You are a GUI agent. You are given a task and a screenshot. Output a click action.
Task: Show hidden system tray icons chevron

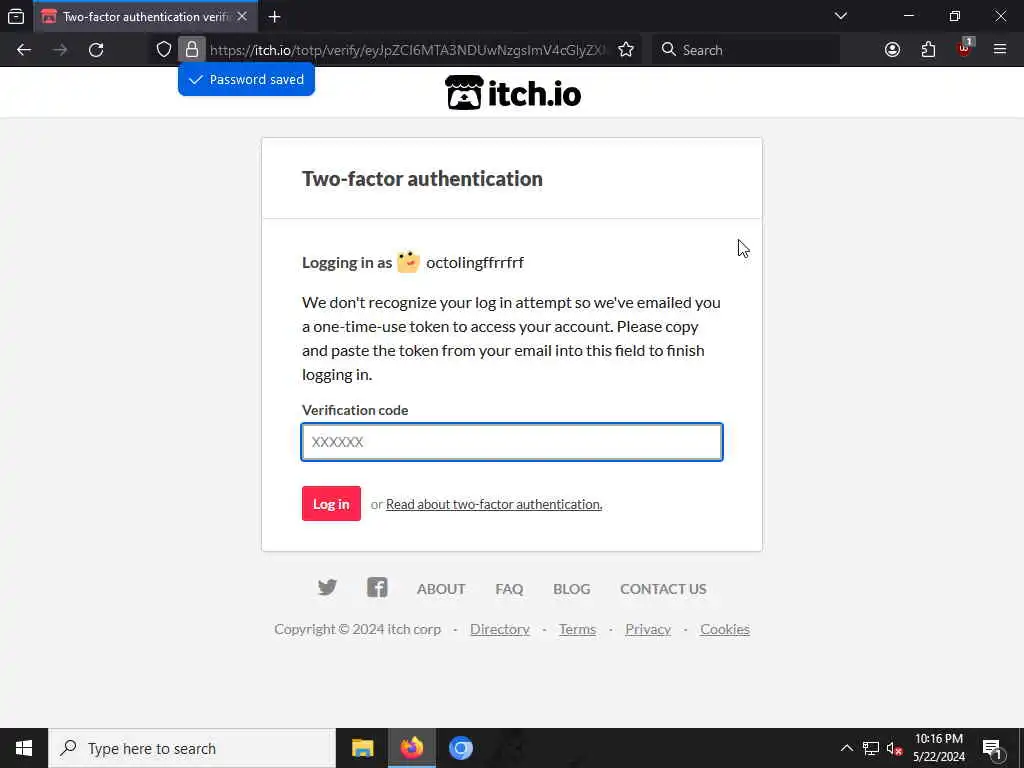click(846, 748)
